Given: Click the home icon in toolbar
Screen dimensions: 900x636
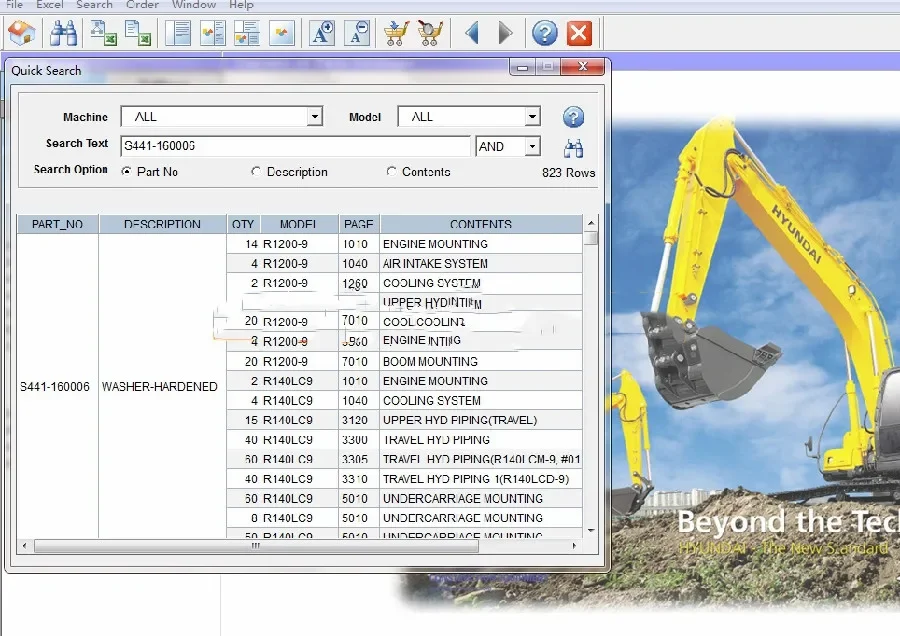Looking at the screenshot, I should [21, 33].
